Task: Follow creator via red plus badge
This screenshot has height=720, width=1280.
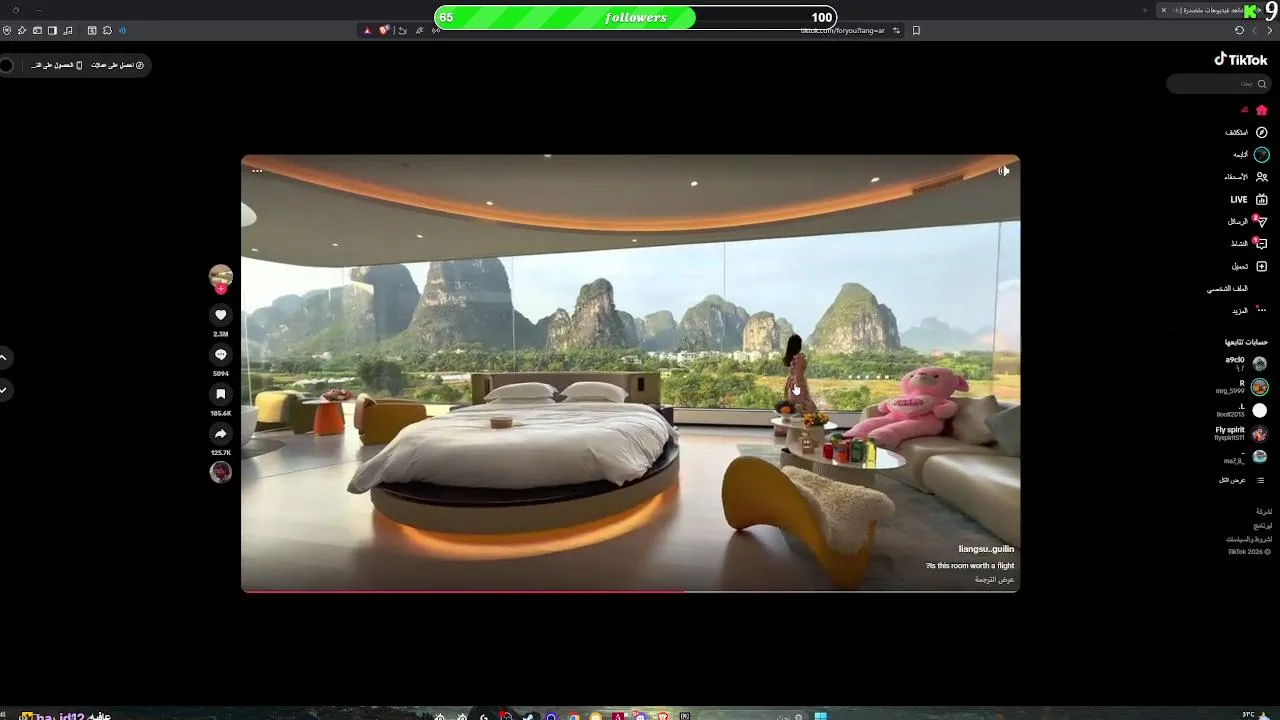Action: pos(221,289)
